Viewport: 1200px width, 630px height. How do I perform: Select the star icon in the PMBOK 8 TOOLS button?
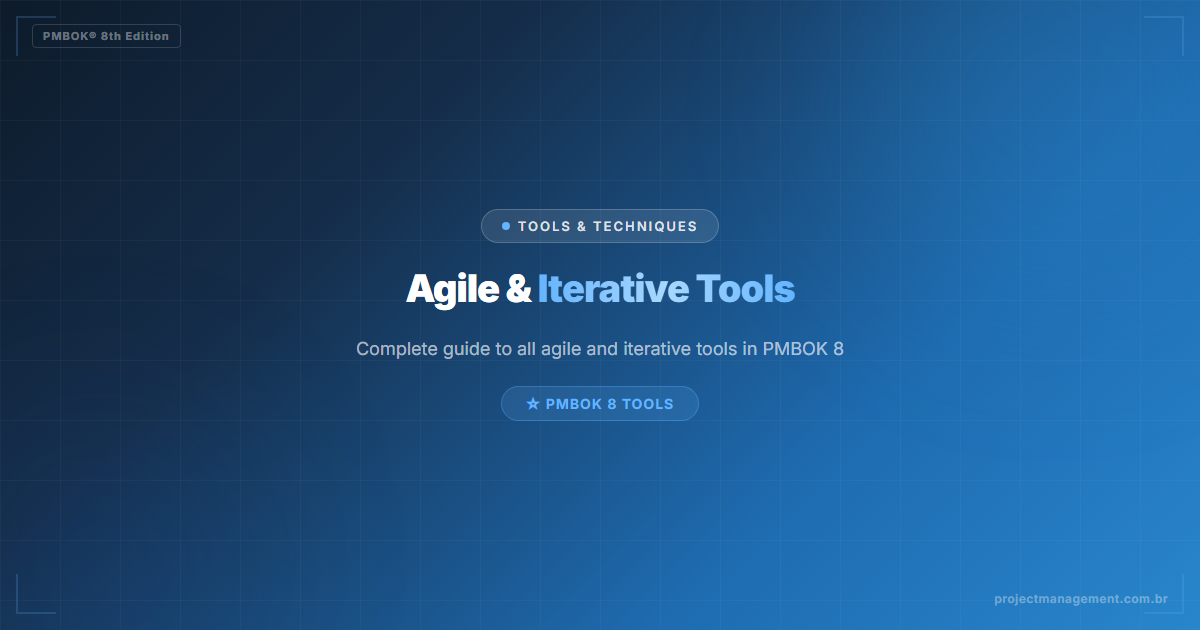pyautogui.click(x=531, y=403)
